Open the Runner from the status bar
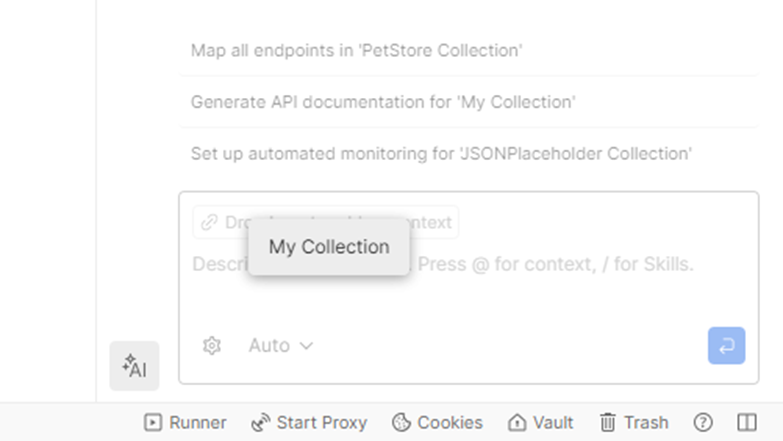Image resolution: width=783 pixels, height=441 pixels. (x=185, y=423)
